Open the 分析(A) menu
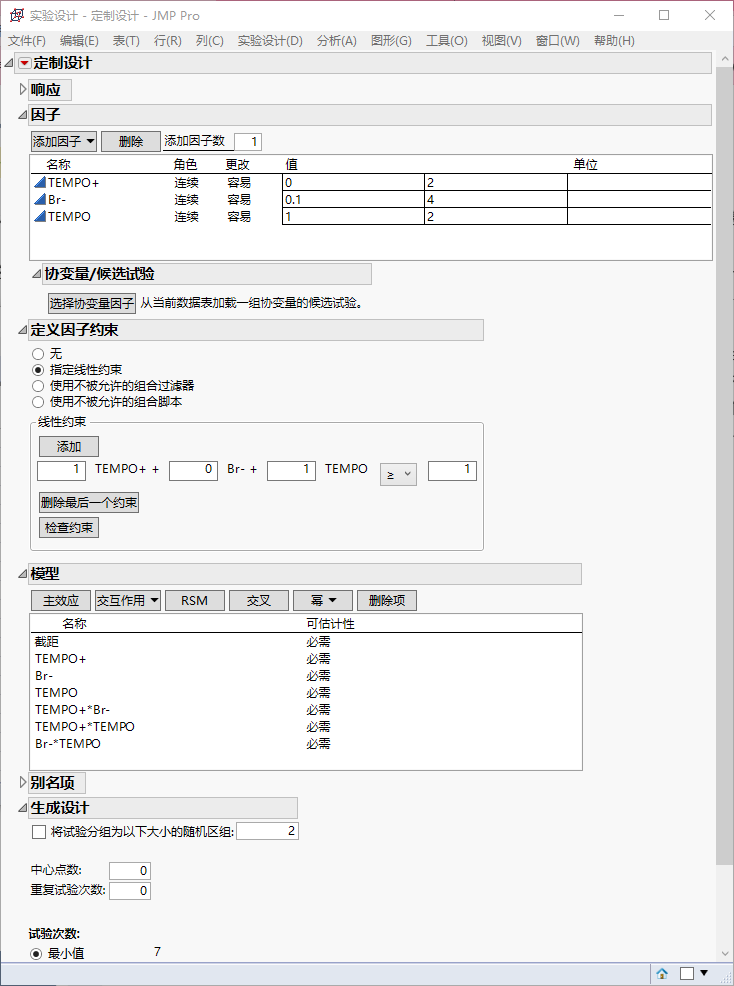The image size is (734, 986). coord(336,41)
